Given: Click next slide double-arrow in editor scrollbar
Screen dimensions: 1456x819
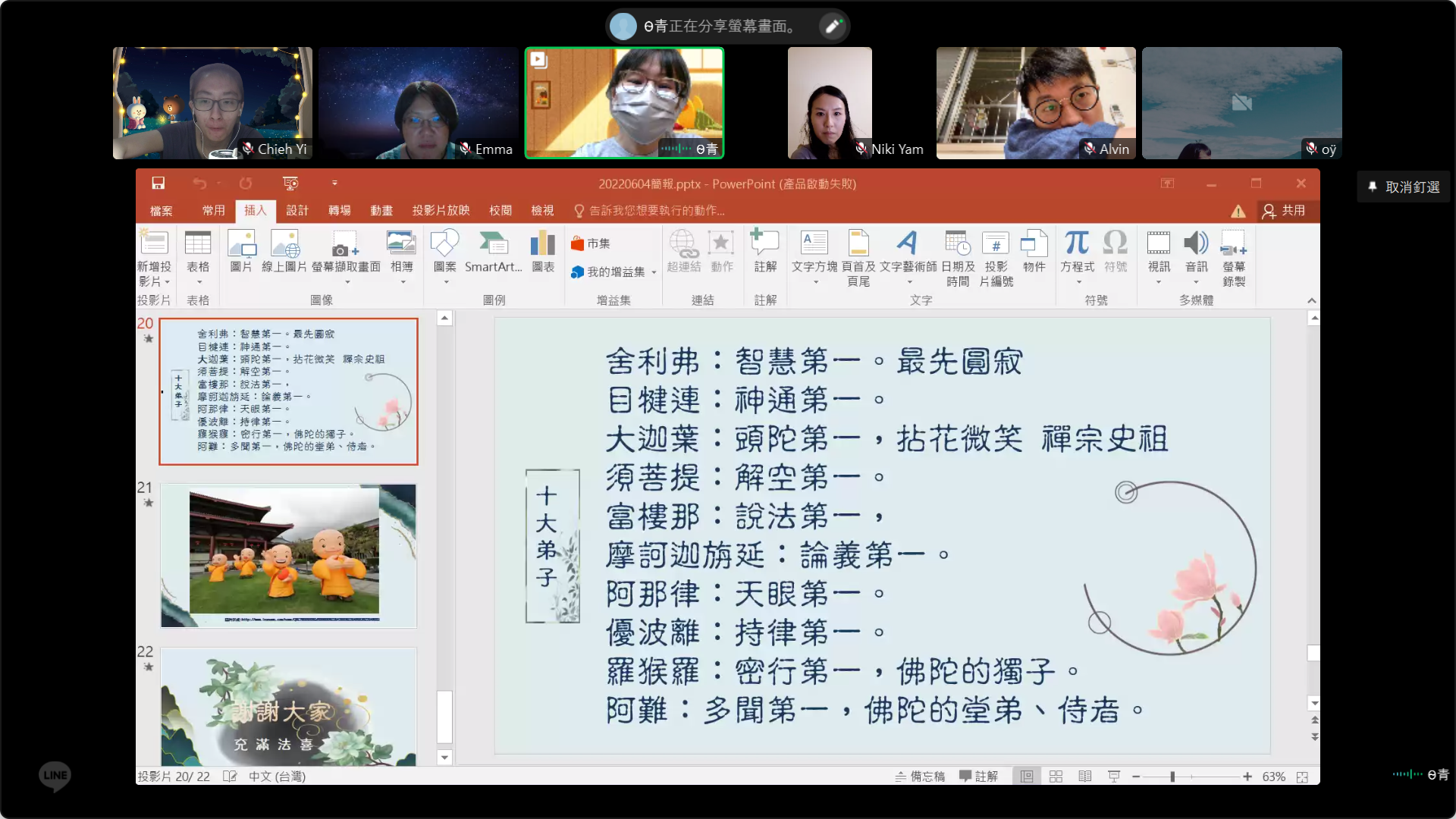Looking at the screenshot, I should (1314, 737).
